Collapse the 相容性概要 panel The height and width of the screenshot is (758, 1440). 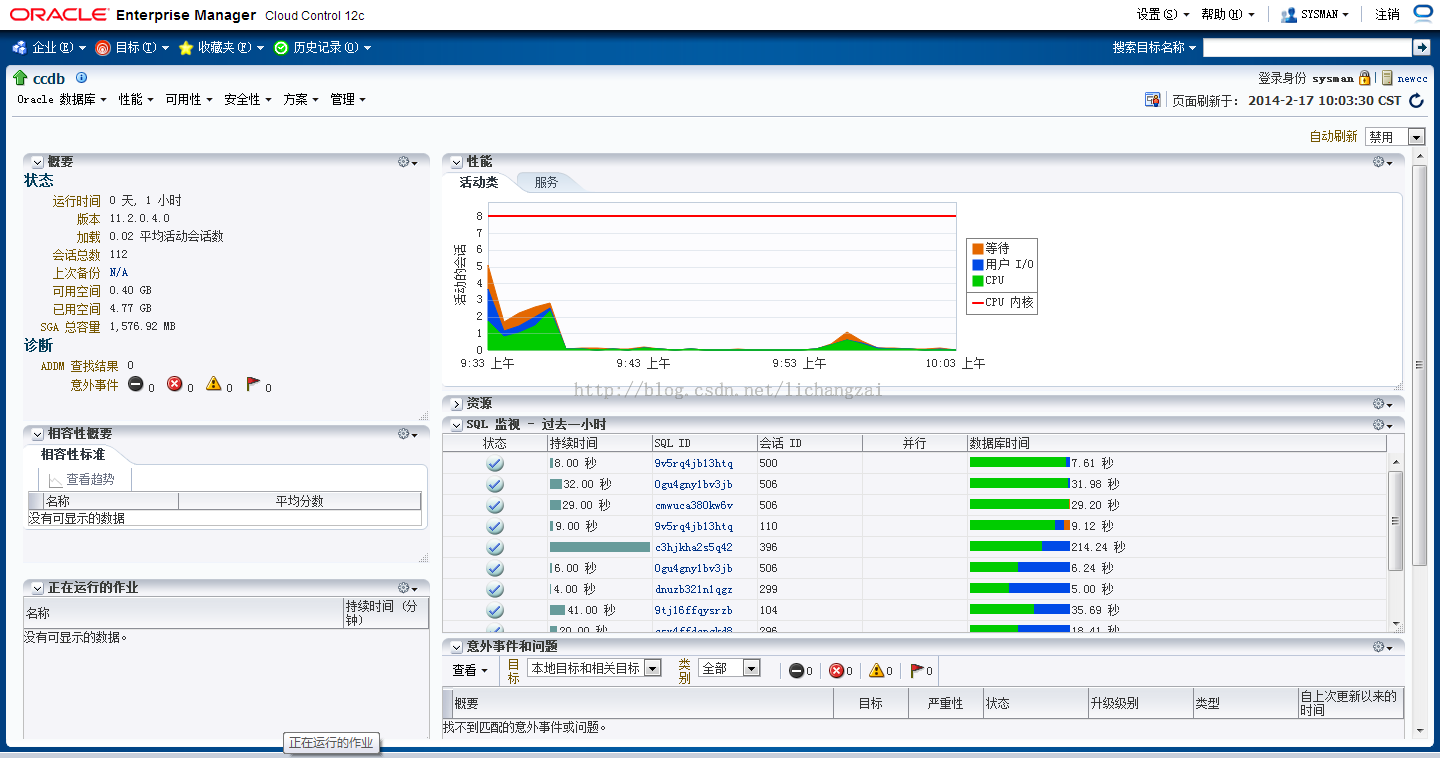click(37, 434)
